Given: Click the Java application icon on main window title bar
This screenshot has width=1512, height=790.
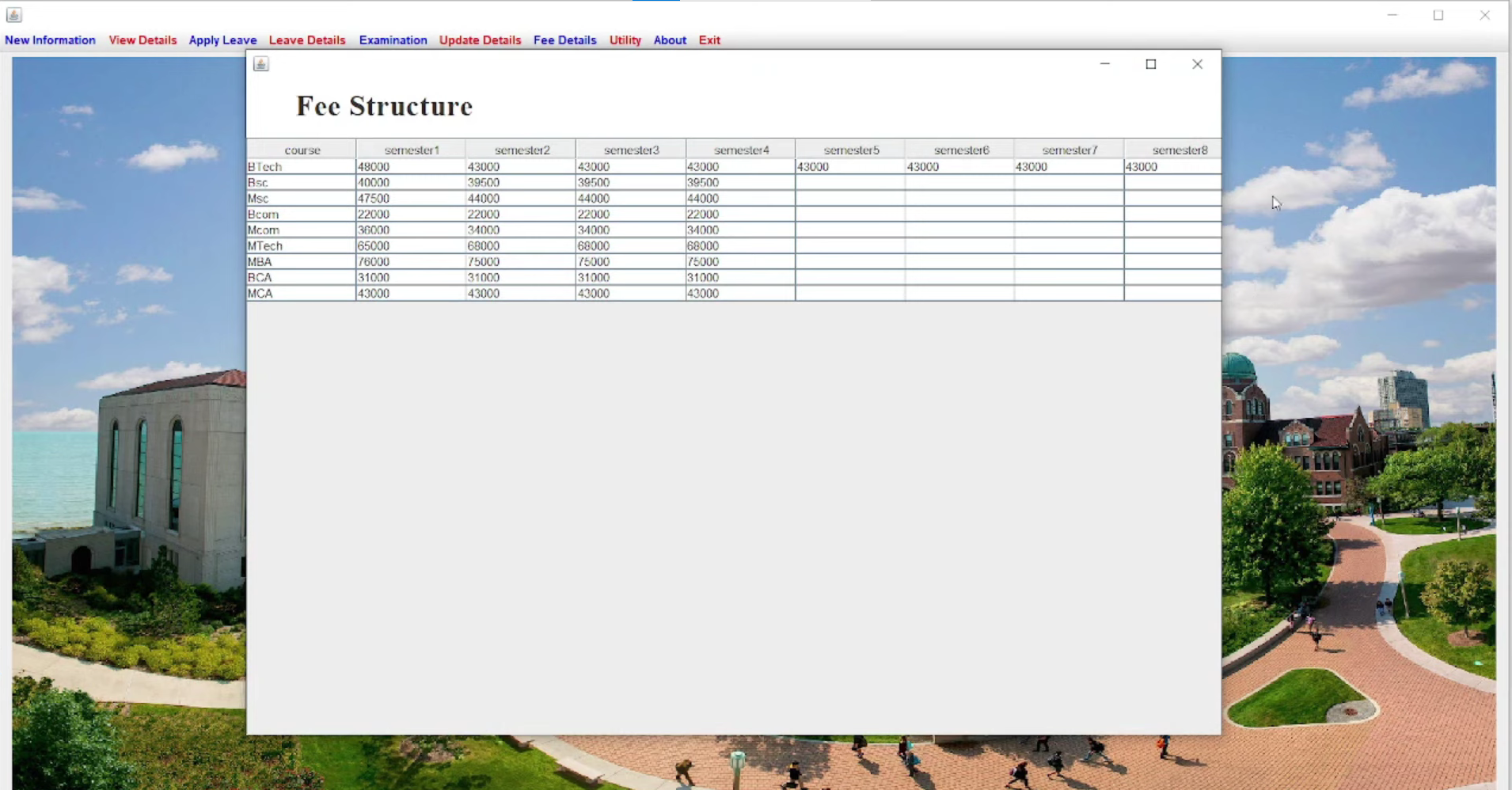Looking at the screenshot, I should pos(13,13).
